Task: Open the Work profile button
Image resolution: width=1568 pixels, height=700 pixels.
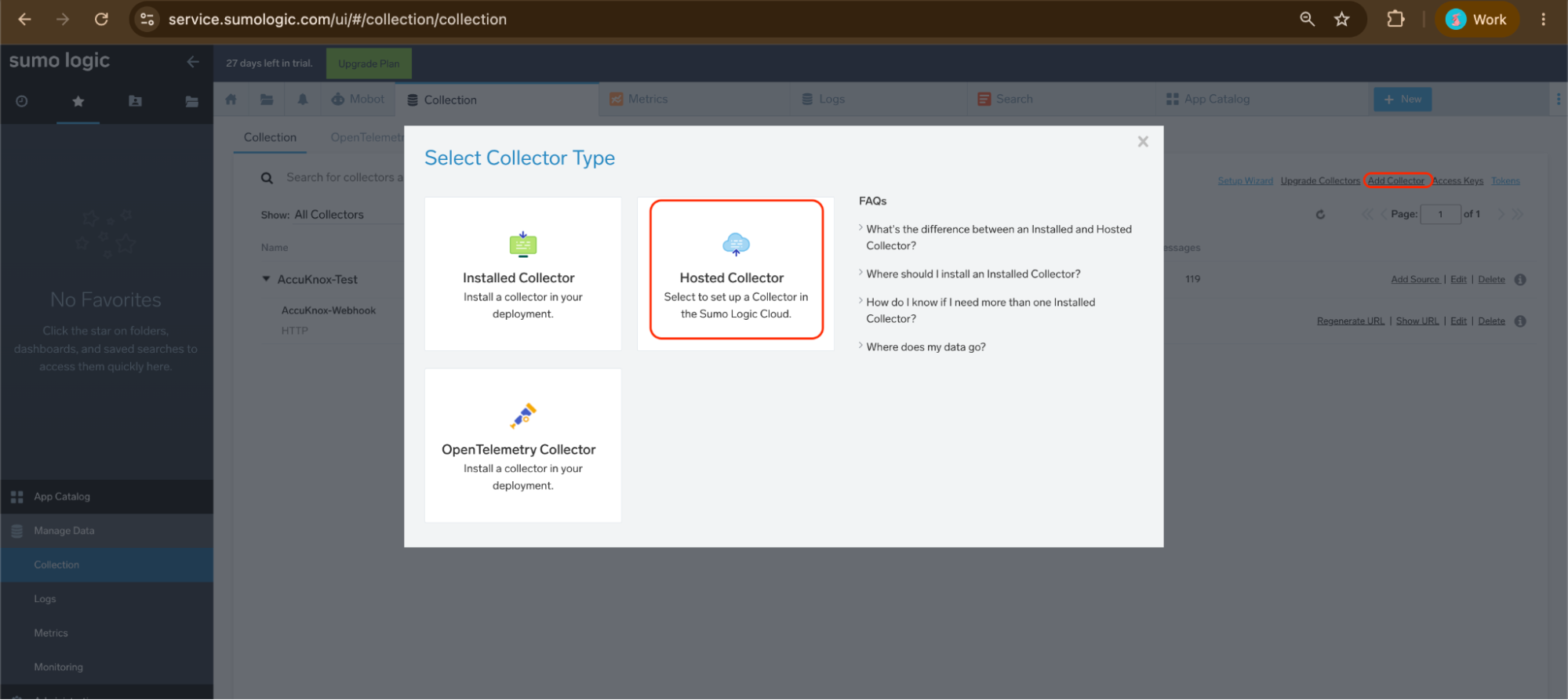Action: tap(1476, 19)
